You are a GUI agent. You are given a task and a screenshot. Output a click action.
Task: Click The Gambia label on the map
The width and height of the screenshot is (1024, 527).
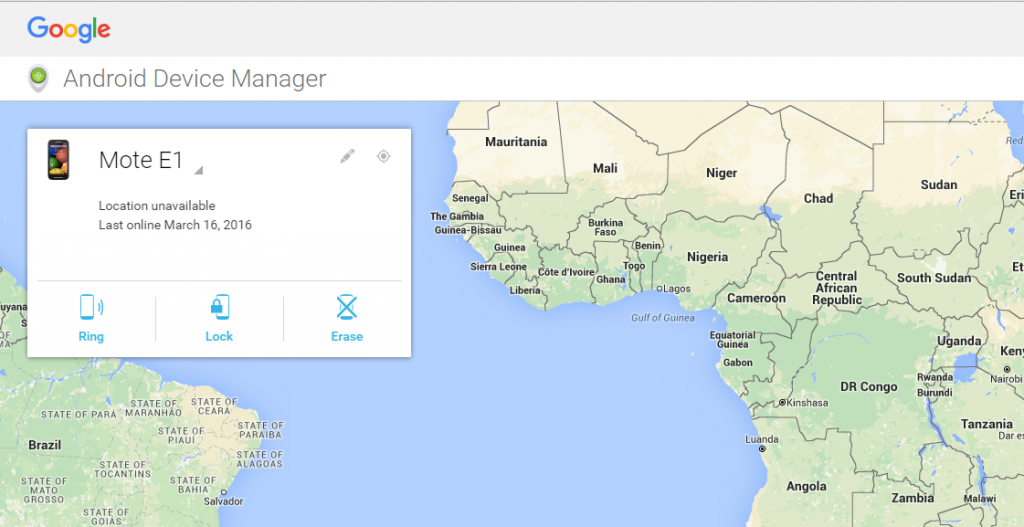point(456,216)
